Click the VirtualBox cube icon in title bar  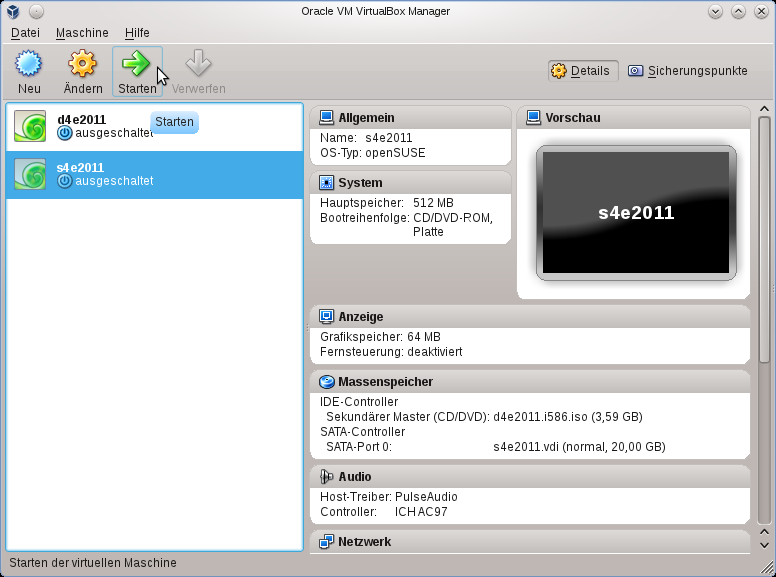click(x=13, y=11)
